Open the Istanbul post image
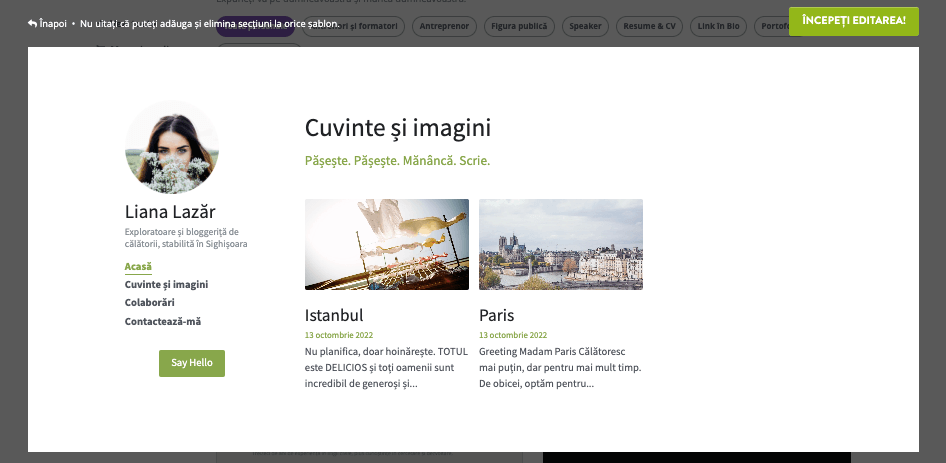Image resolution: width=946 pixels, height=463 pixels. (387, 244)
